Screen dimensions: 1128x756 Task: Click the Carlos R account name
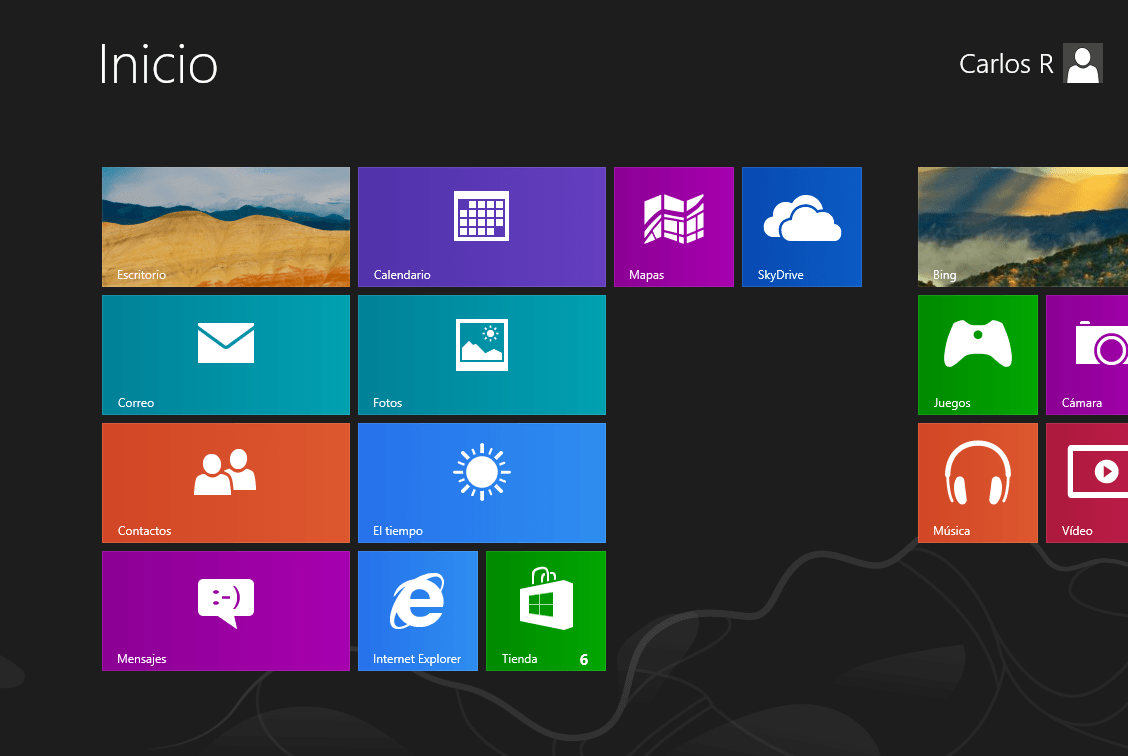[x=1006, y=64]
